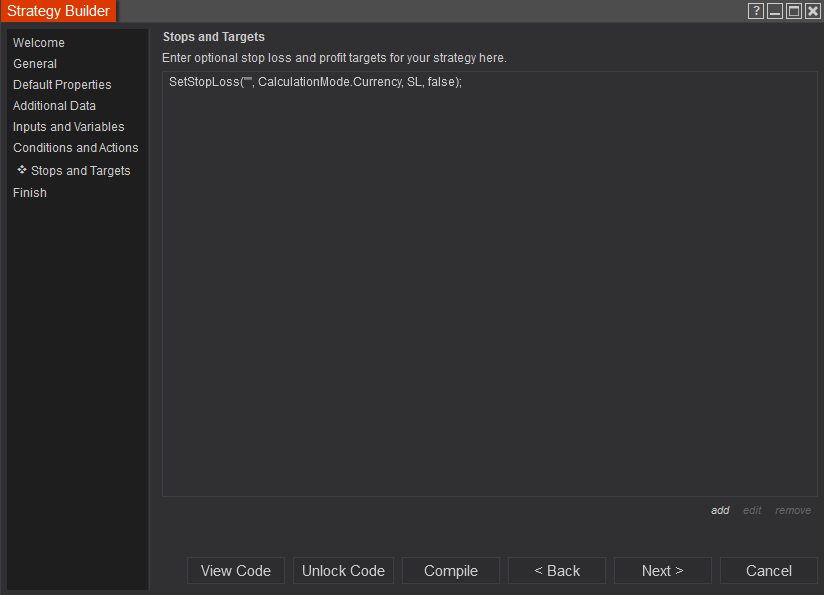Open the General step

click(x=35, y=64)
